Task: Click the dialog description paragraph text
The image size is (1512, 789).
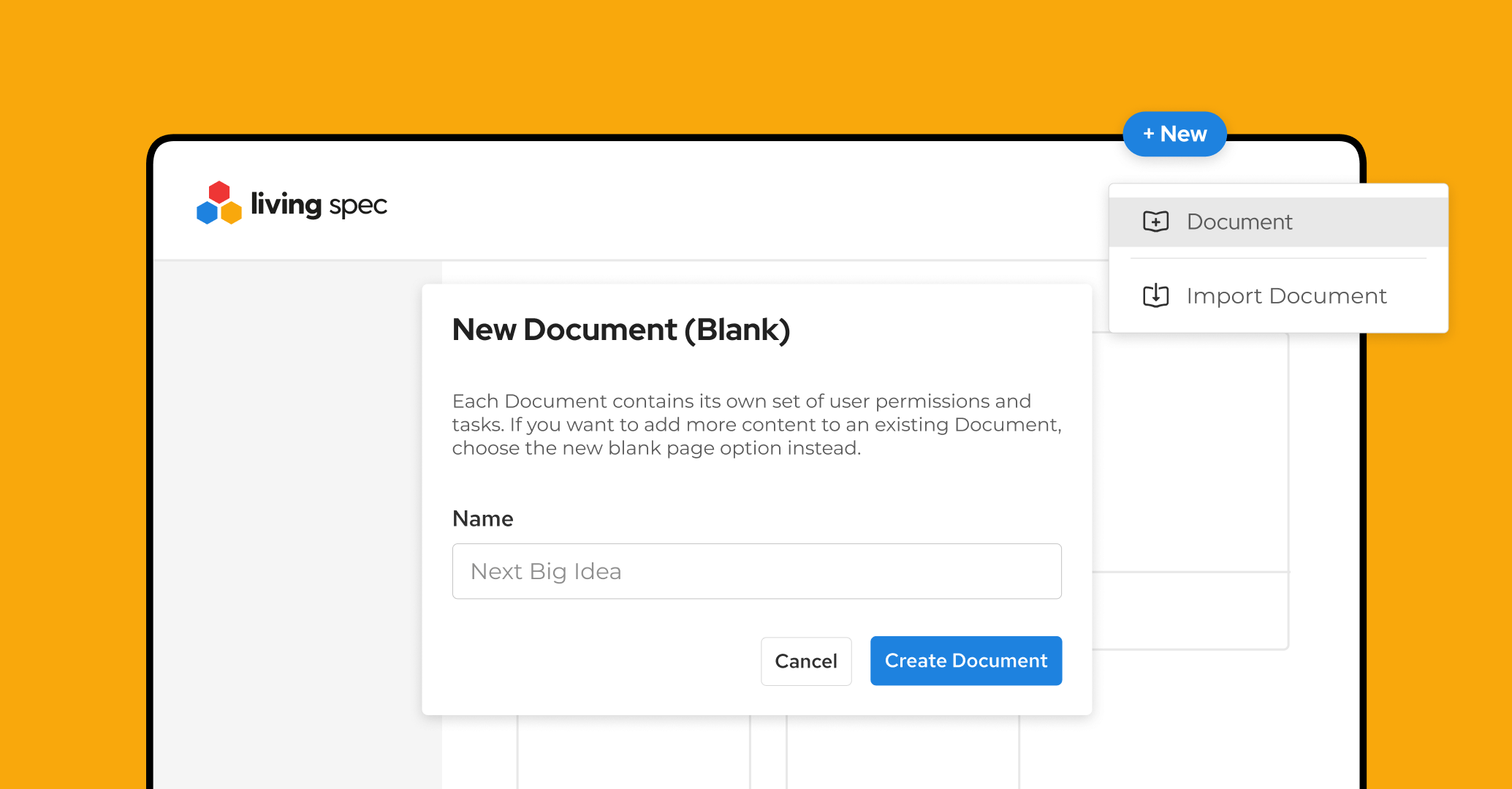Action: point(756,425)
